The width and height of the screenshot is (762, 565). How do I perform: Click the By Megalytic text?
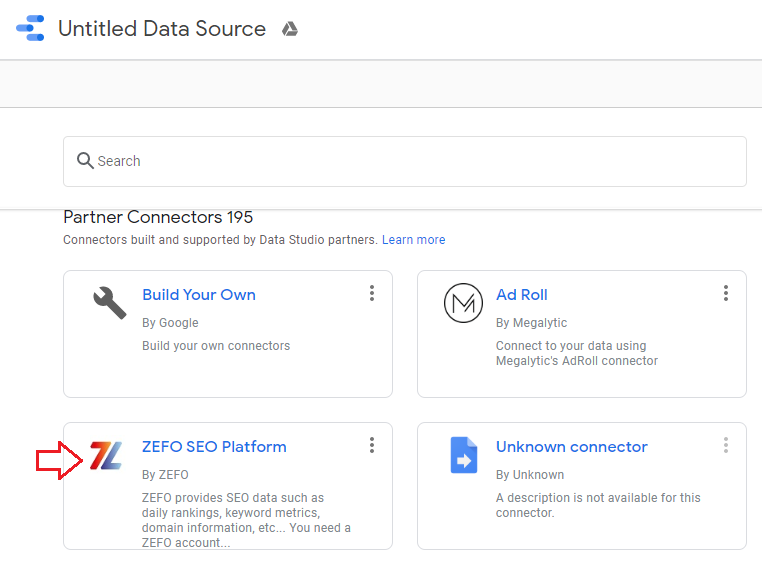tap(531, 323)
